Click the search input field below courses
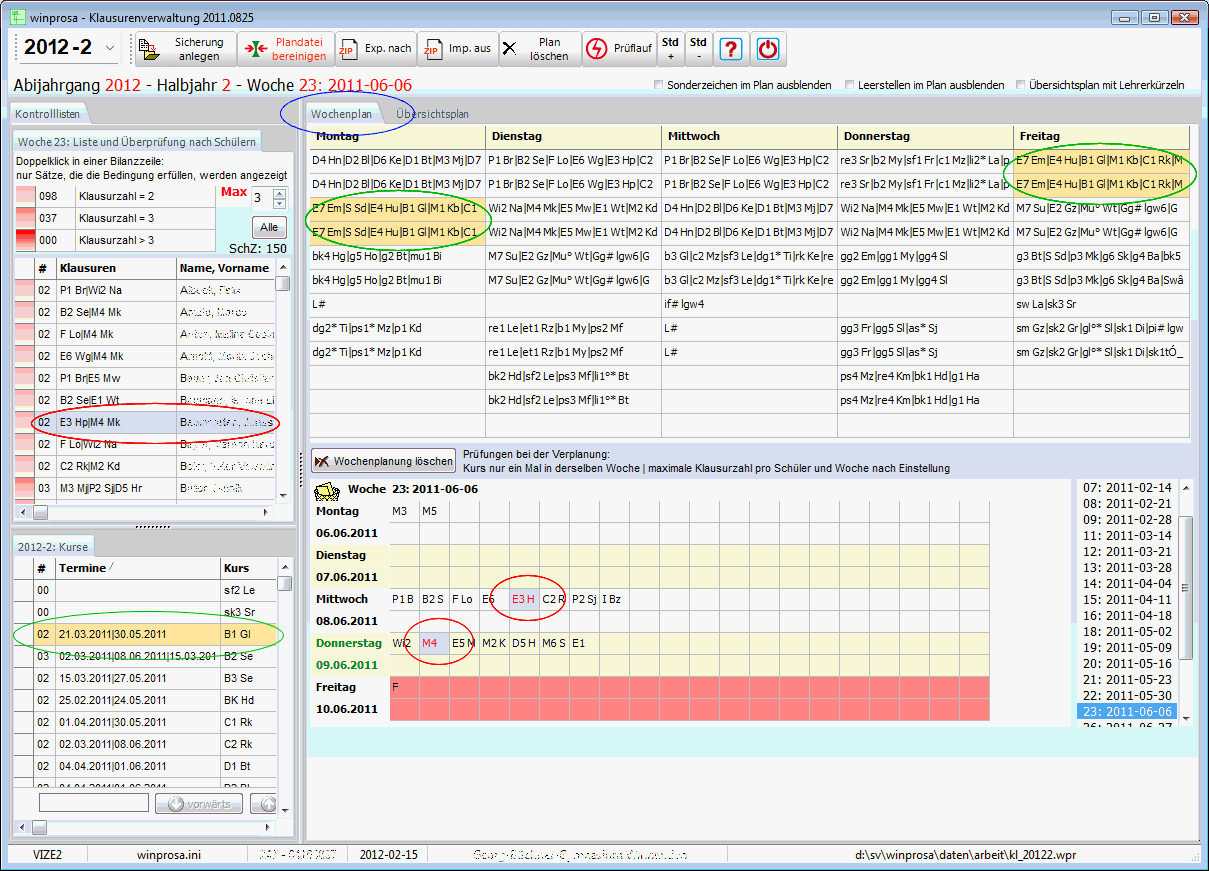 click(93, 803)
